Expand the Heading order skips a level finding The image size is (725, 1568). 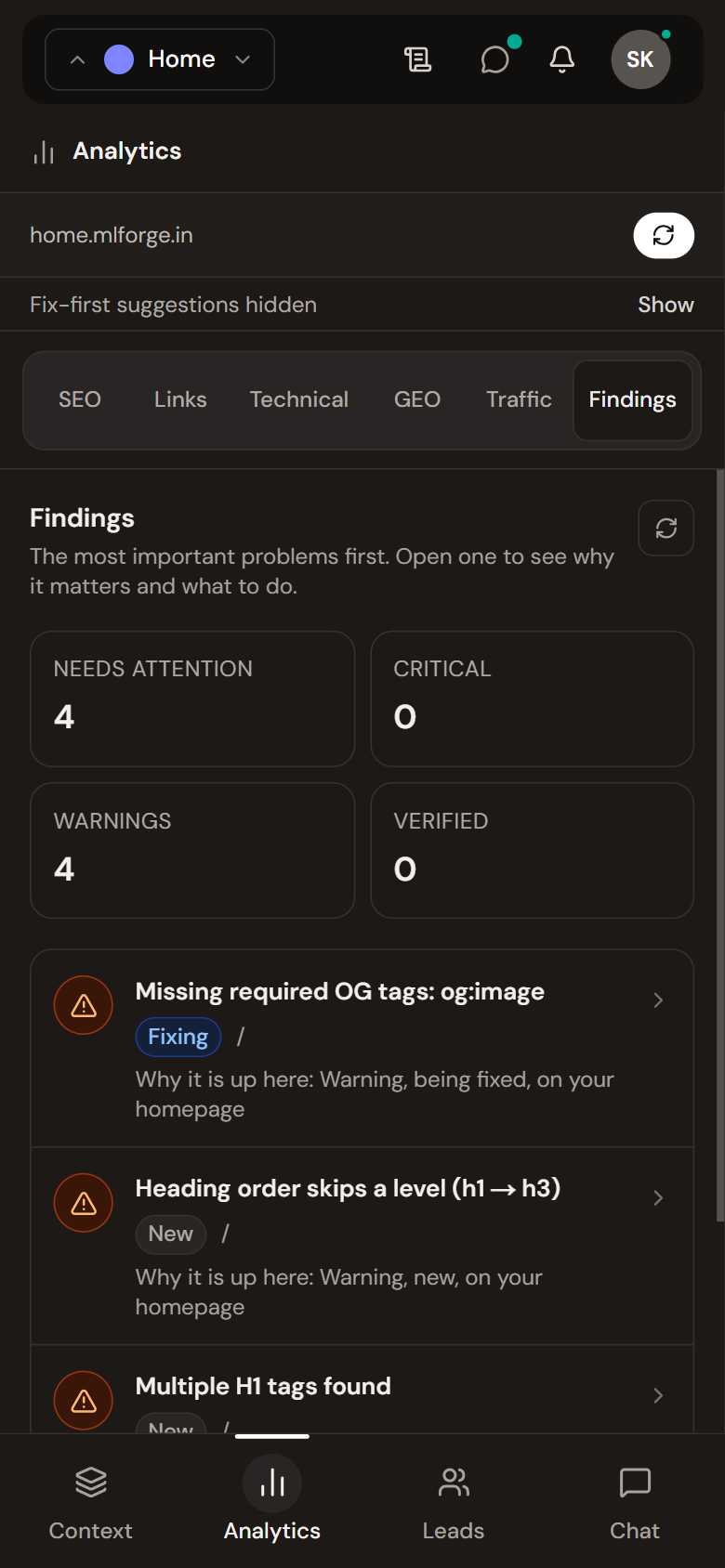[x=362, y=1247]
